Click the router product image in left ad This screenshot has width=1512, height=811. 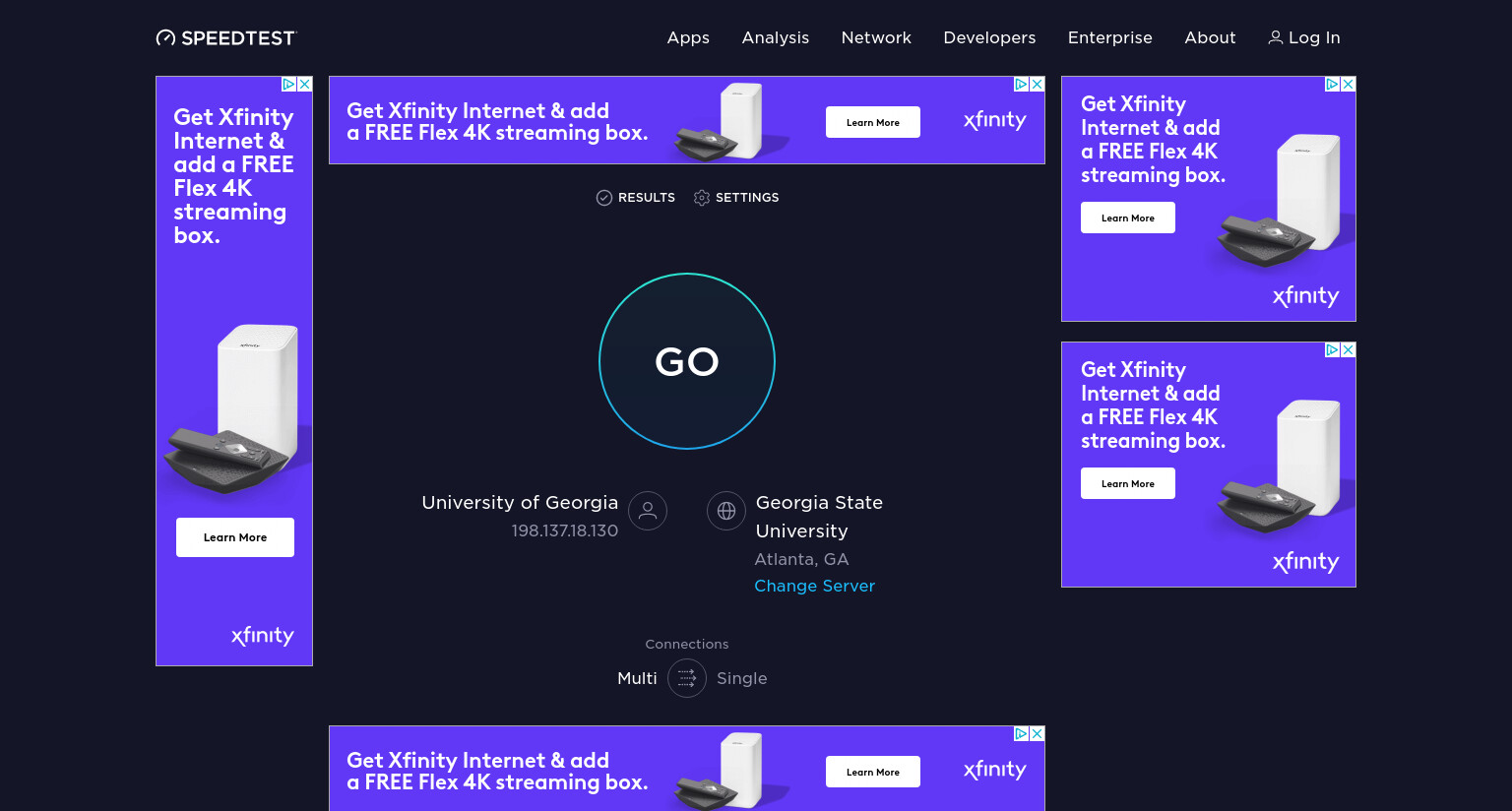[x=232, y=408]
